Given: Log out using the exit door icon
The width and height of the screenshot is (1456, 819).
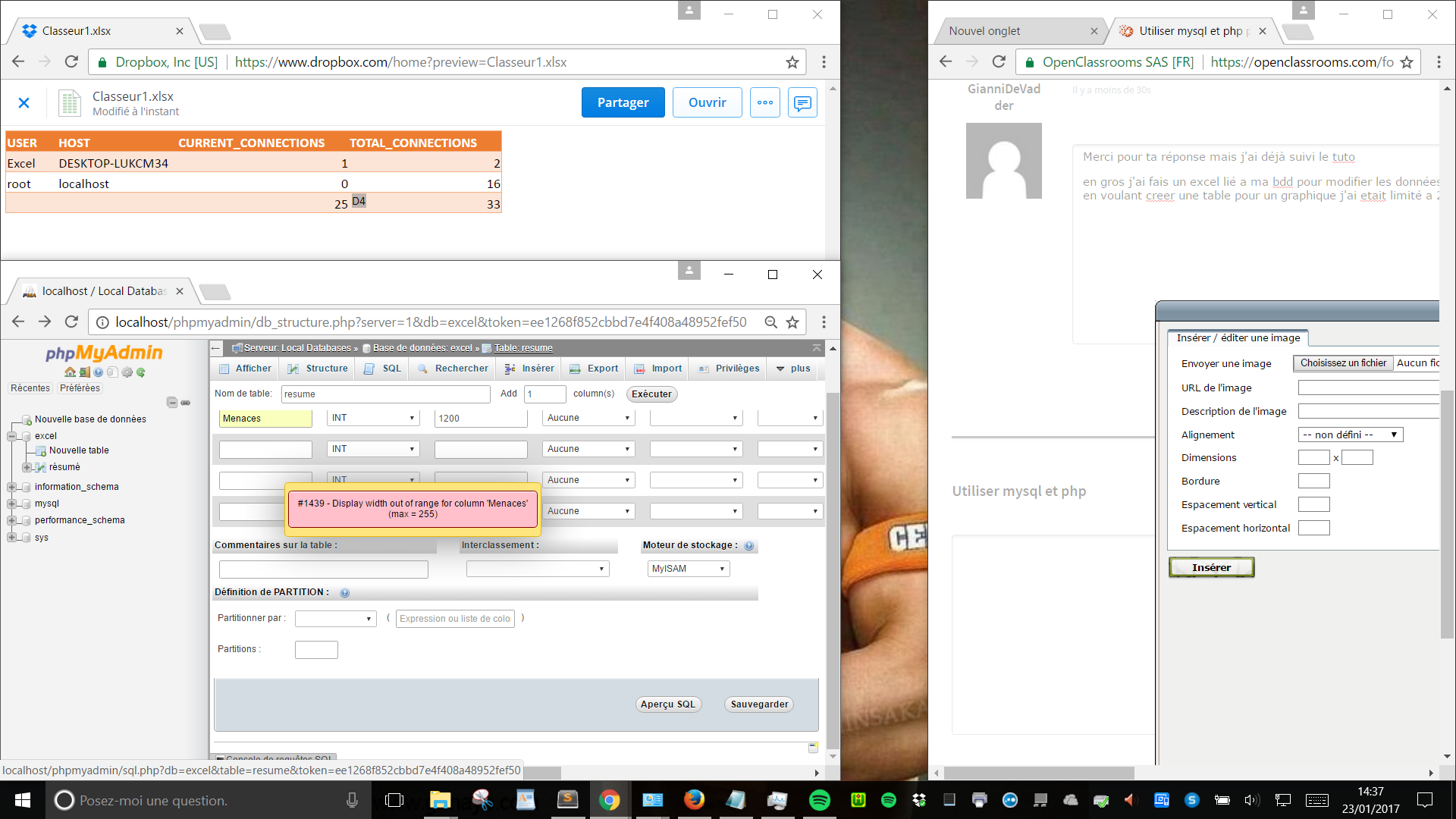Looking at the screenshot, I should (x=84, y=372).
